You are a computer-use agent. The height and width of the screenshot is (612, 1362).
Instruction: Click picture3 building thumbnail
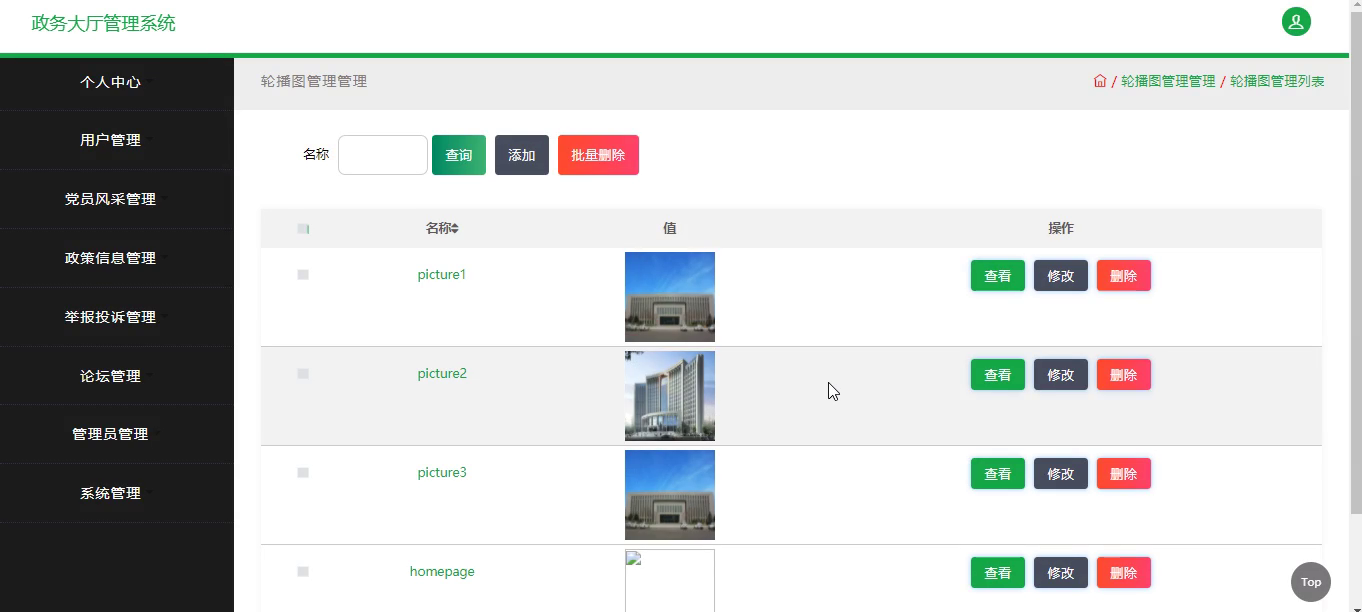click(670, 495)
